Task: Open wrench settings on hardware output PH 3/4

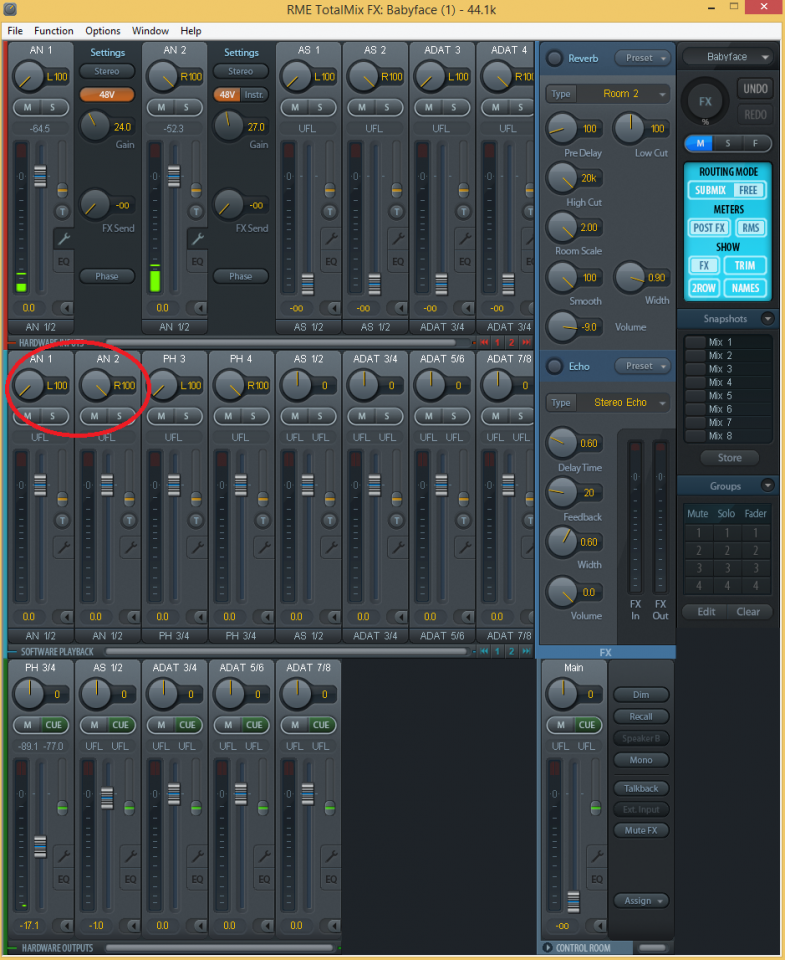Action: pos(62,855)
